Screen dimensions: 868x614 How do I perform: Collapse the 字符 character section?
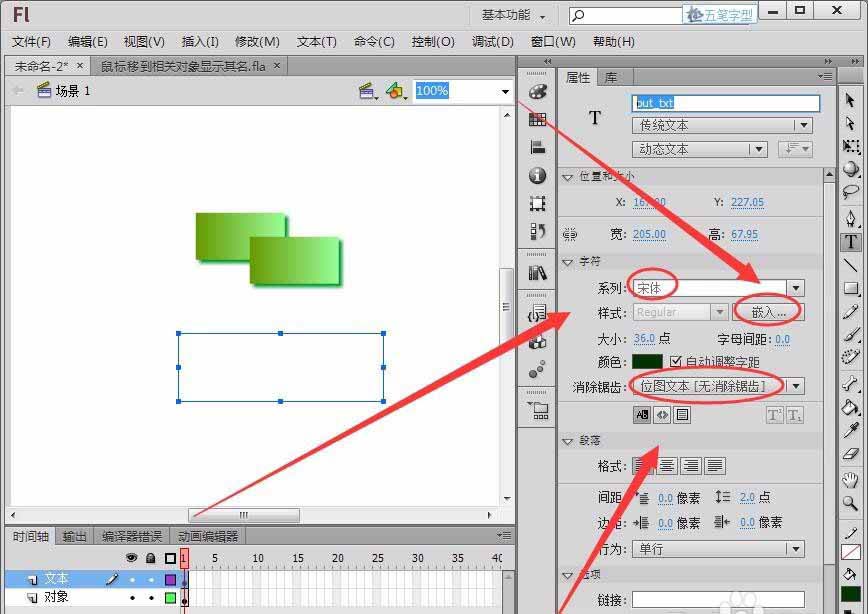click(x=567, y=262)
